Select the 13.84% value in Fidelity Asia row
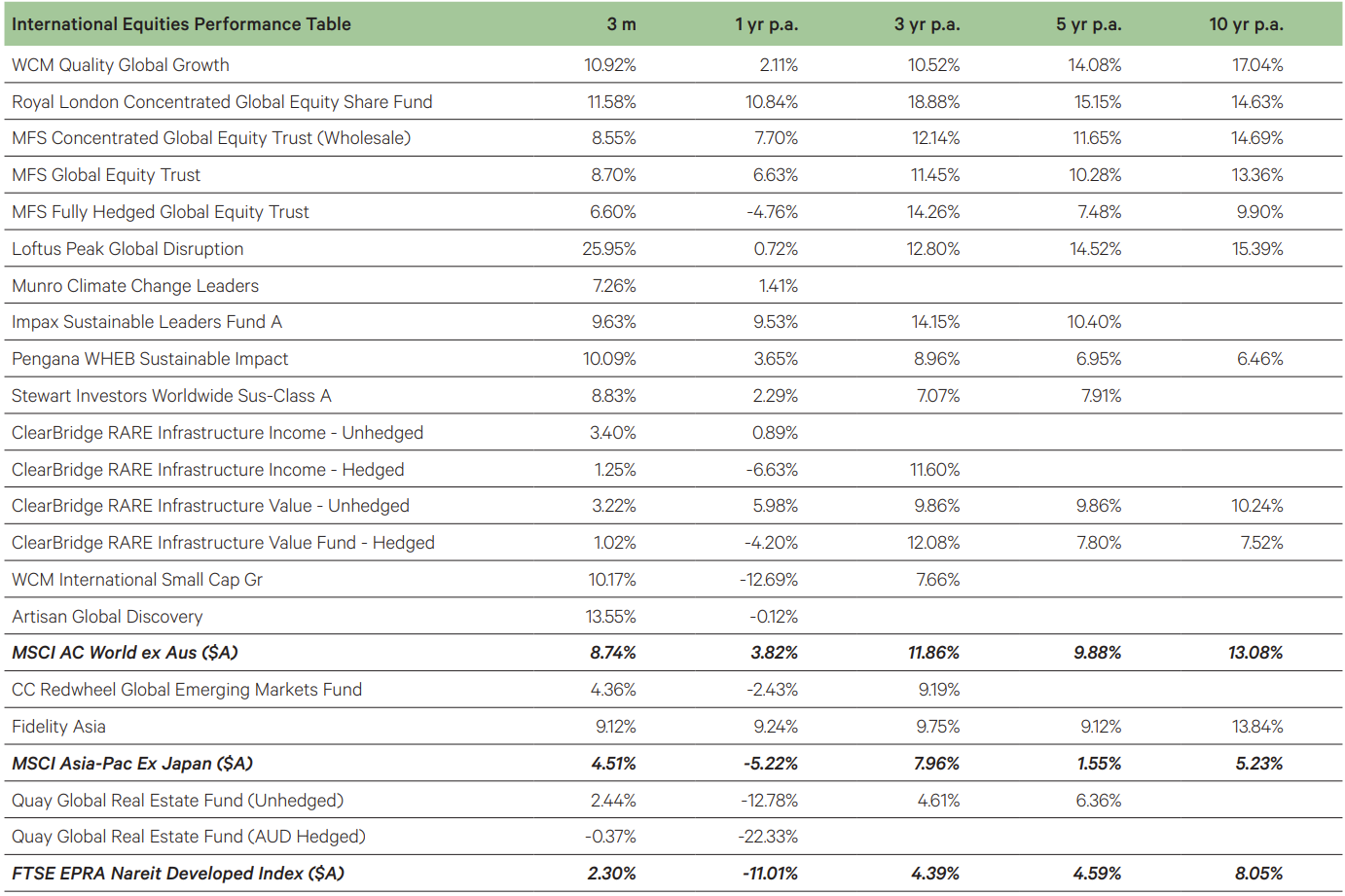Image resolution: width=1345 pixels, height=896 pixels. [x=1257, y=727]
